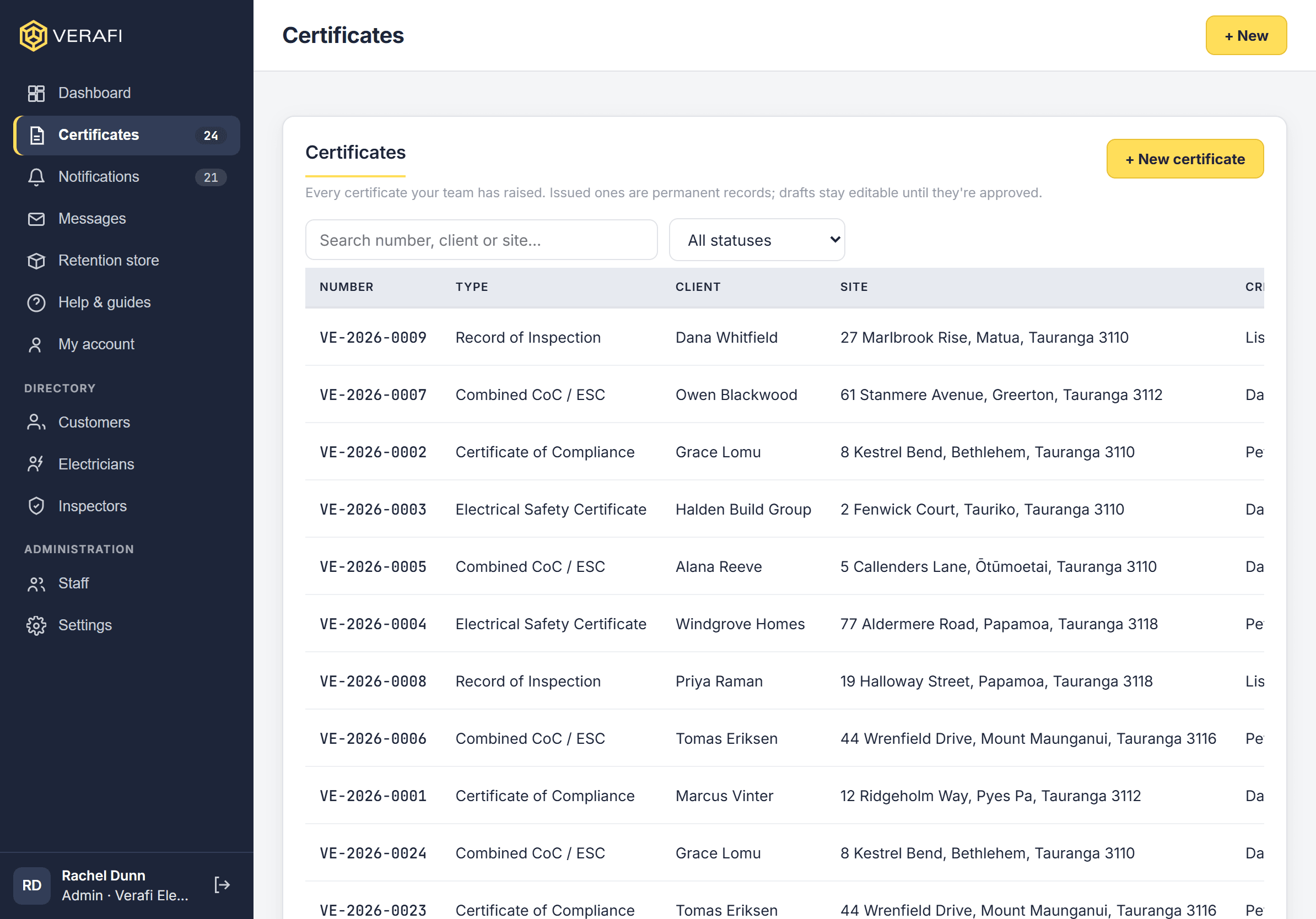Click Rachel Dunn user name
The width and height of the screenshot is (1316, 919).
103,875
